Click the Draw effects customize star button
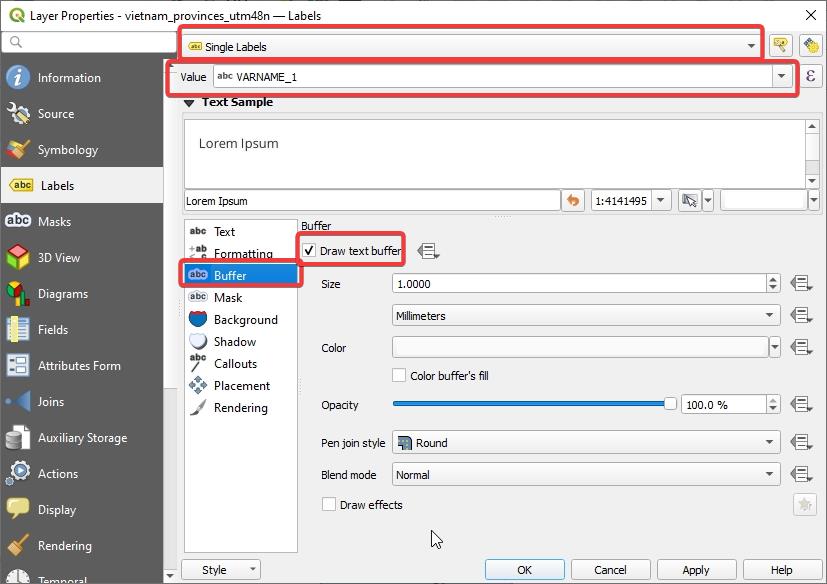 [x=804, y=505]
